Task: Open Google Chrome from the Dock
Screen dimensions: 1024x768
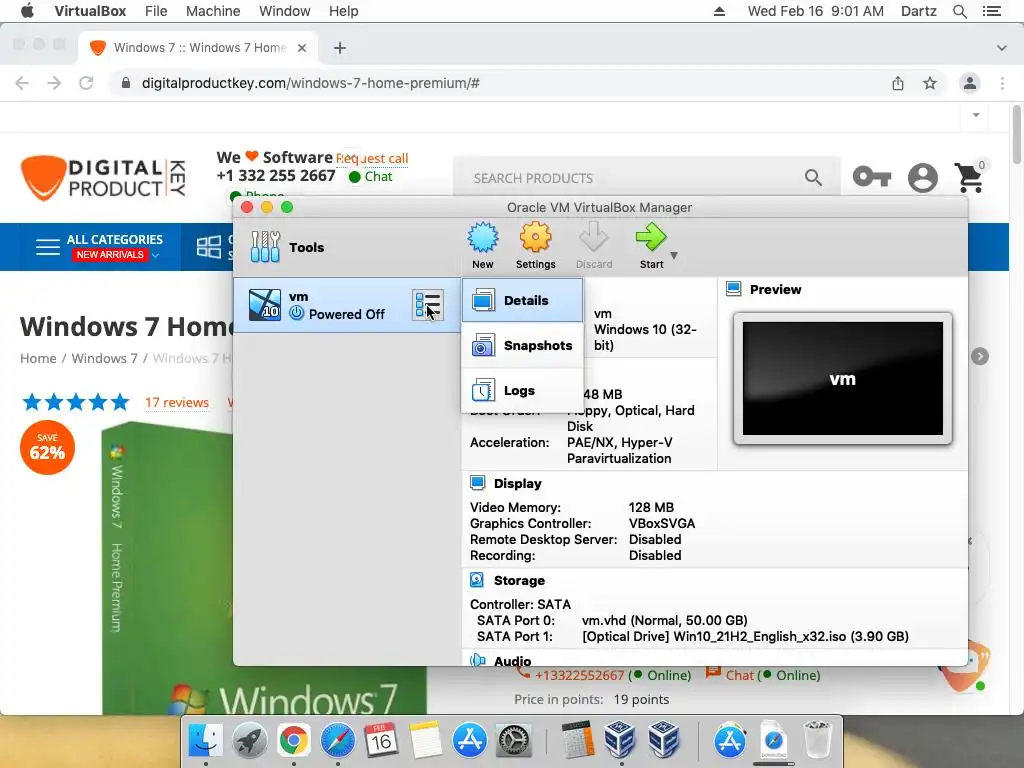Action: click(x=294, y=741)
